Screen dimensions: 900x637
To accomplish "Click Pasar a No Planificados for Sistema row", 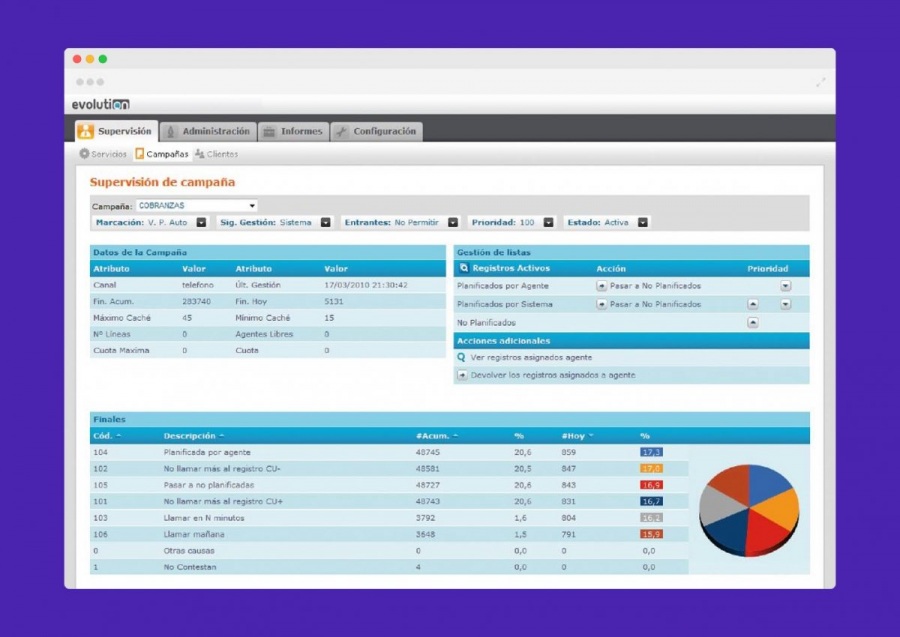I will coord(655,304).
